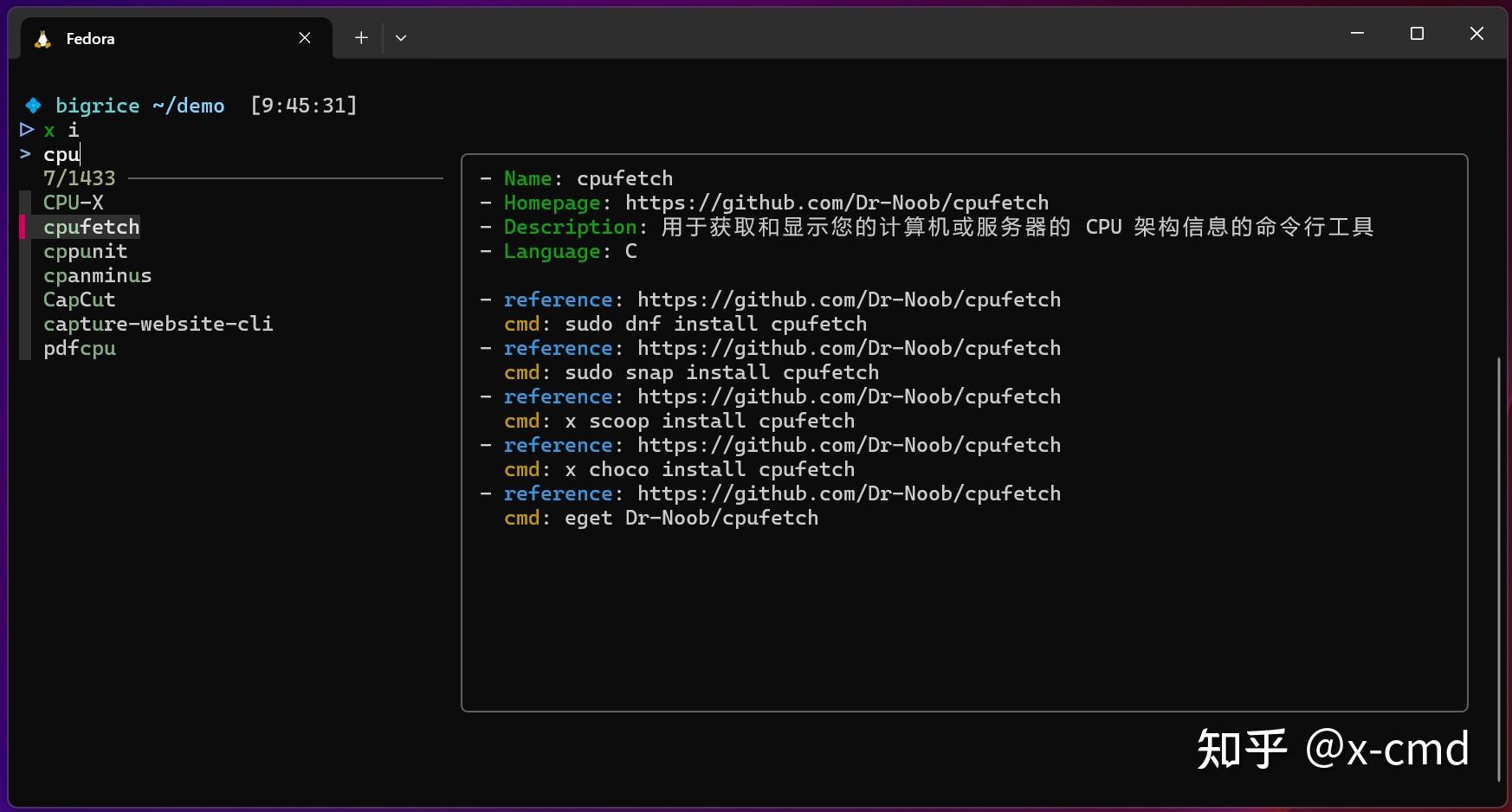This screenshot has height=812, width=1512.
Task: Click the pink marker beside cpufetch
Action: click(22, 227)
